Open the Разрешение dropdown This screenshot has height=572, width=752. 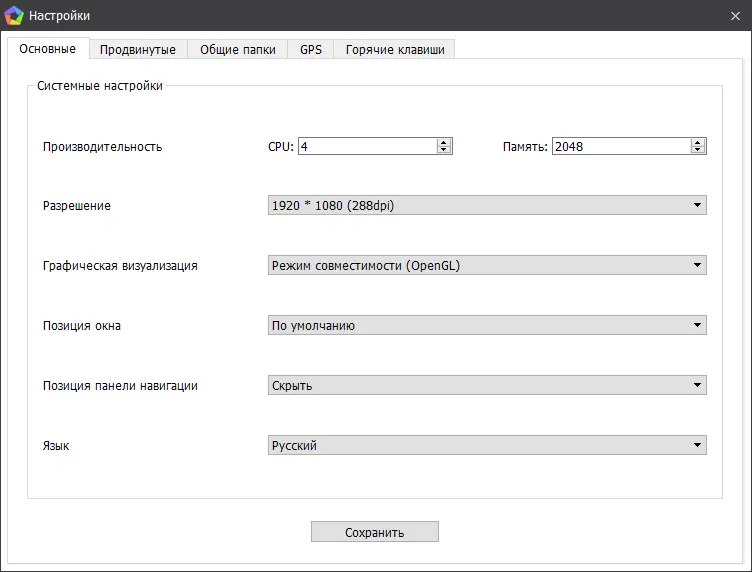(x=487, y=205)
